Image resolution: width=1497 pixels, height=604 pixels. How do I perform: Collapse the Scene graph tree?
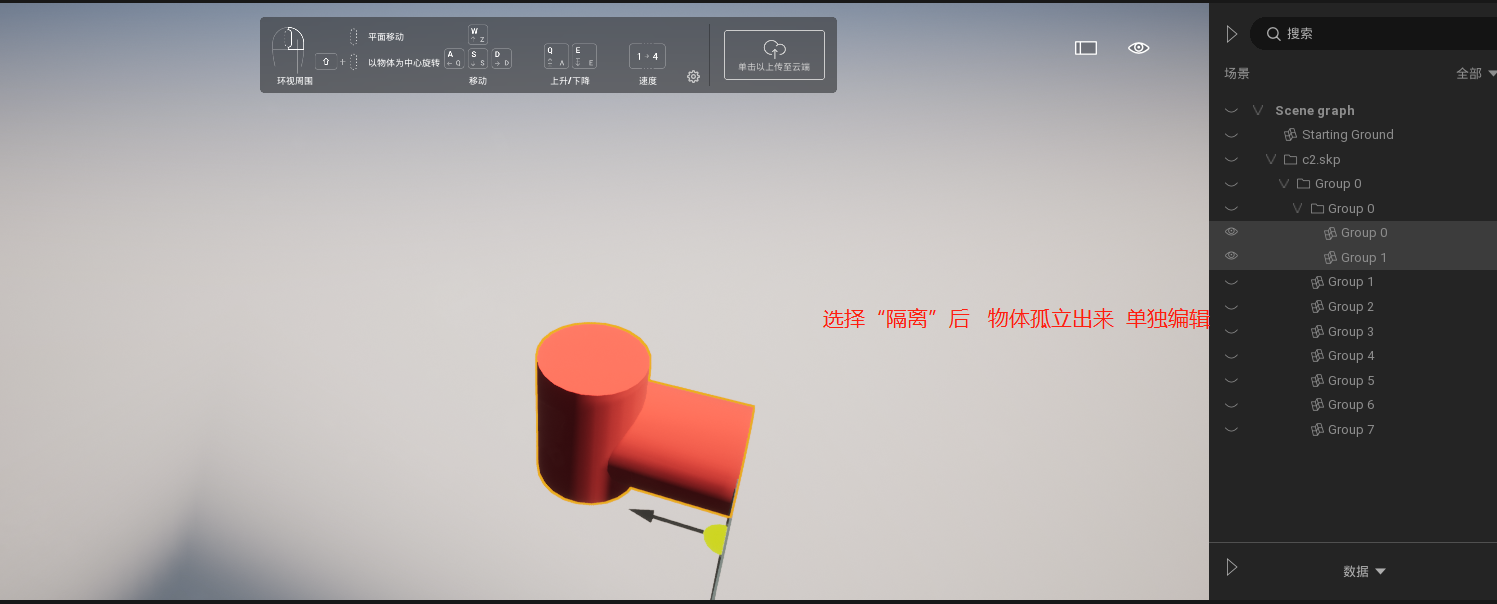pos(1258,111)
